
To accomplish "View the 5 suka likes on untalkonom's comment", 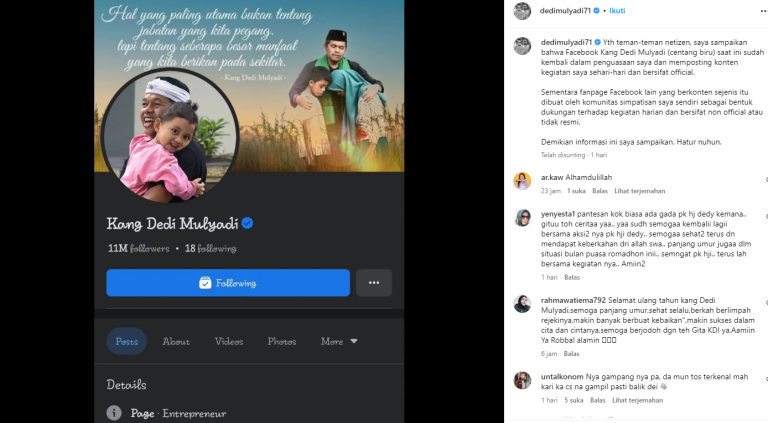I will (573, 400).
